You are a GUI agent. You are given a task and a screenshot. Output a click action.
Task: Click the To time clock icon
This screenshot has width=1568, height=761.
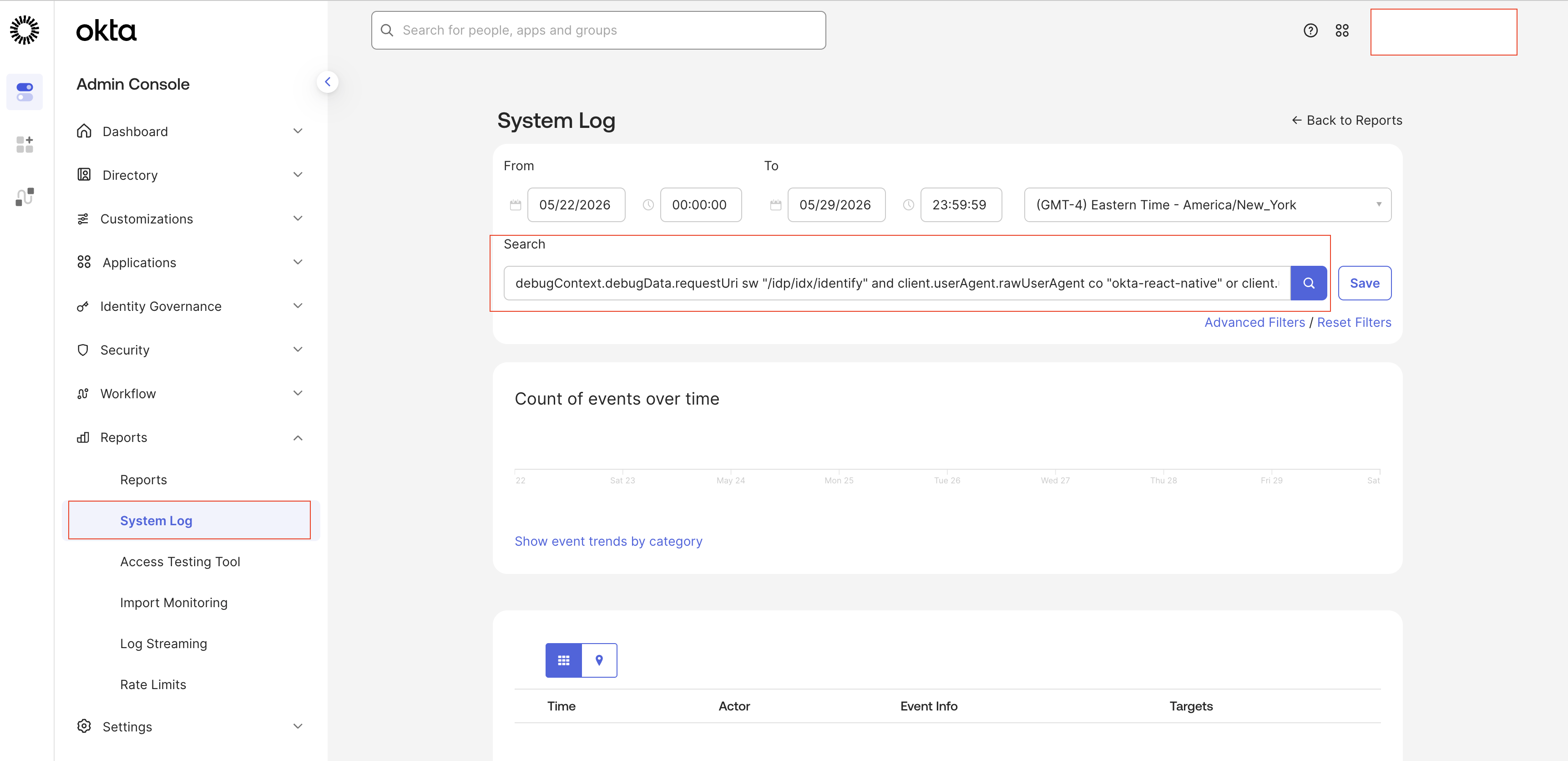pos(908,205)
